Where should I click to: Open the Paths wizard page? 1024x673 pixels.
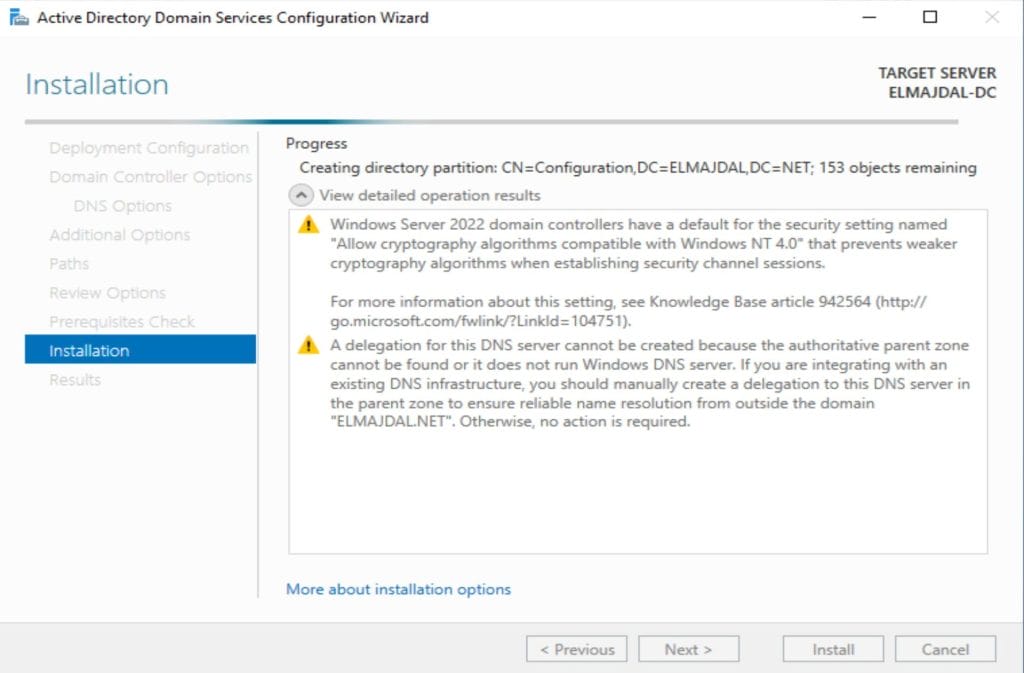[x=69, y=264]
